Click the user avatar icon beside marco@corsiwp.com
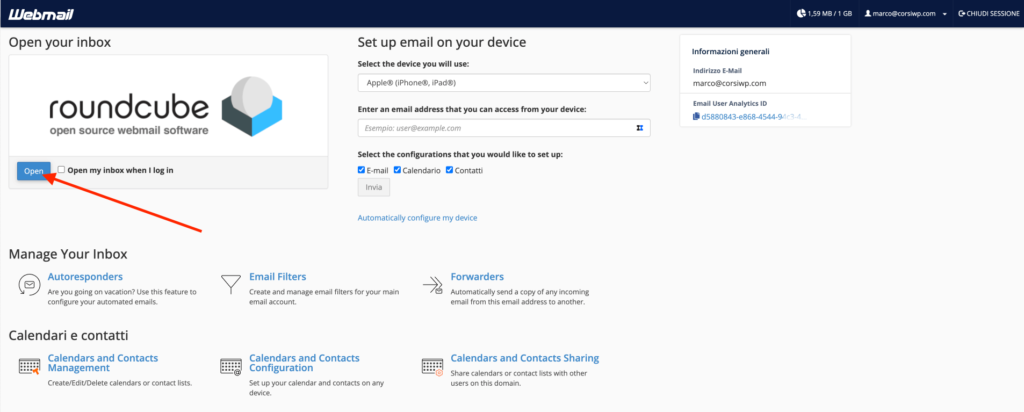The image size is (1024, 412). (x=867, y=13)
